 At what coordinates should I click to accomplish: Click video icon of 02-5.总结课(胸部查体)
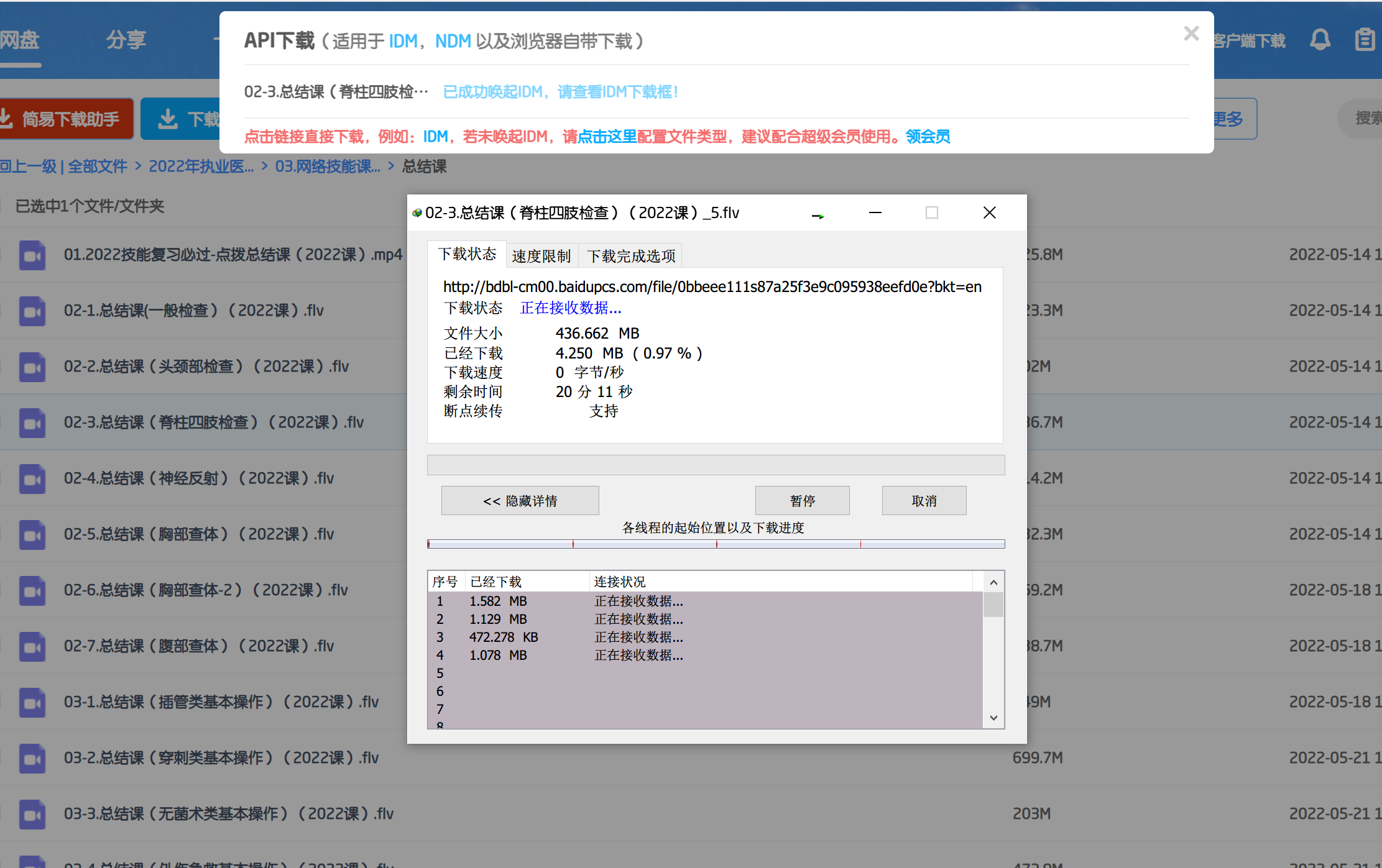32,534
